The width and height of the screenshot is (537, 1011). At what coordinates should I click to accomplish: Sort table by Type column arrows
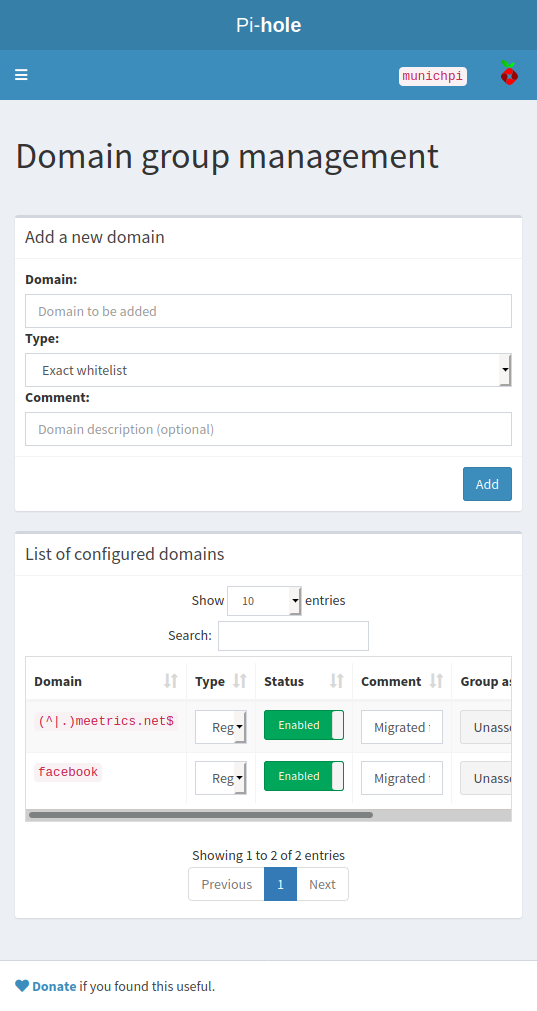(x=240, y=681)
